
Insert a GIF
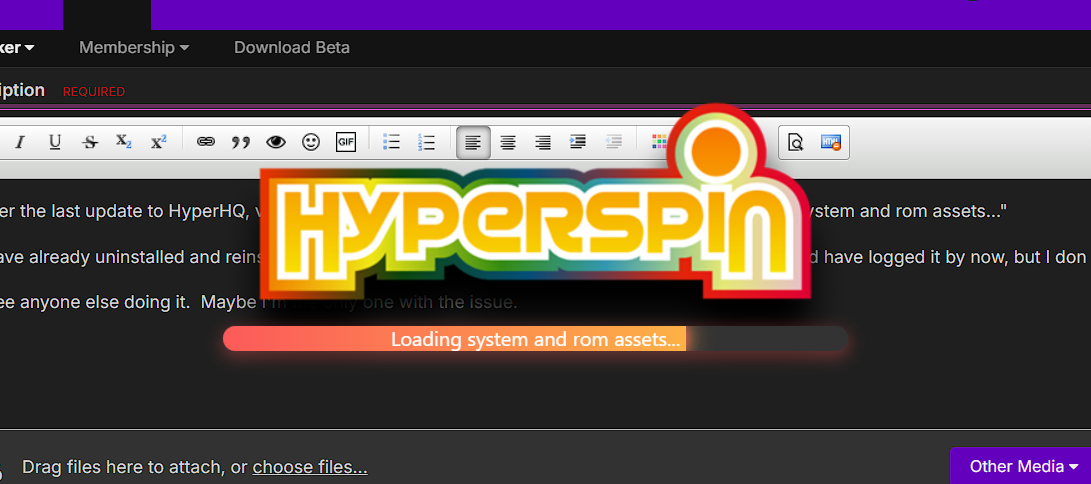click(346, 142)
